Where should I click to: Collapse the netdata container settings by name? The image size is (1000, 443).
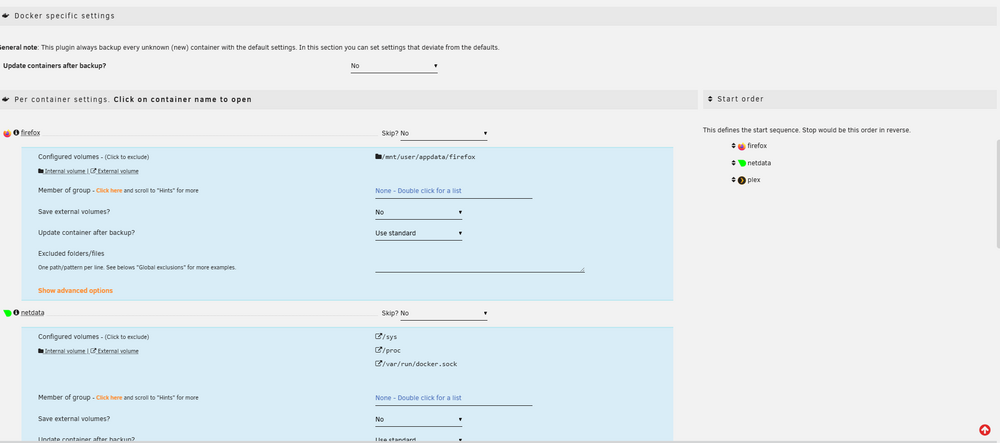click(x=33, y=312)
